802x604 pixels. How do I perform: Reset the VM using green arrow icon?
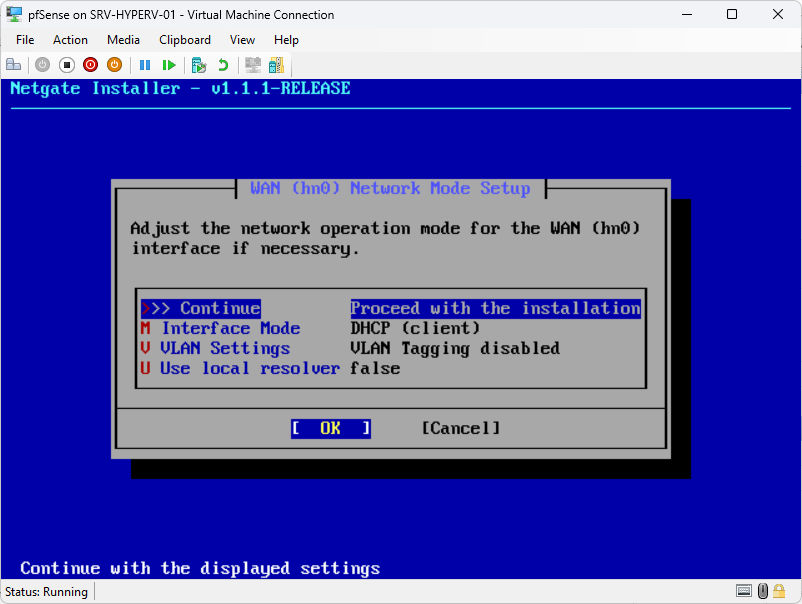tap(170, 64)
